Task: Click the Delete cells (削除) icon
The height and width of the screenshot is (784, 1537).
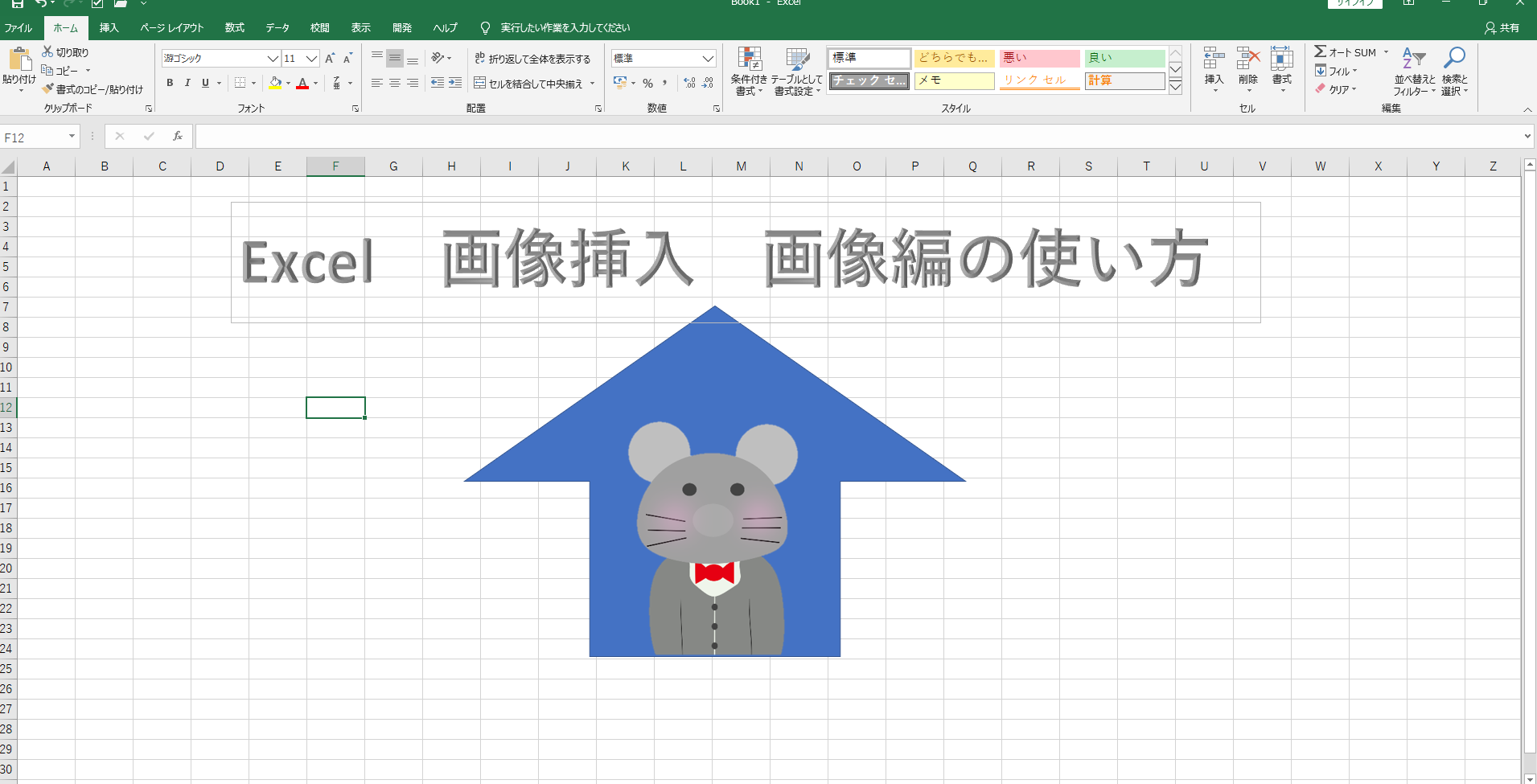Action: [1248, 60]
